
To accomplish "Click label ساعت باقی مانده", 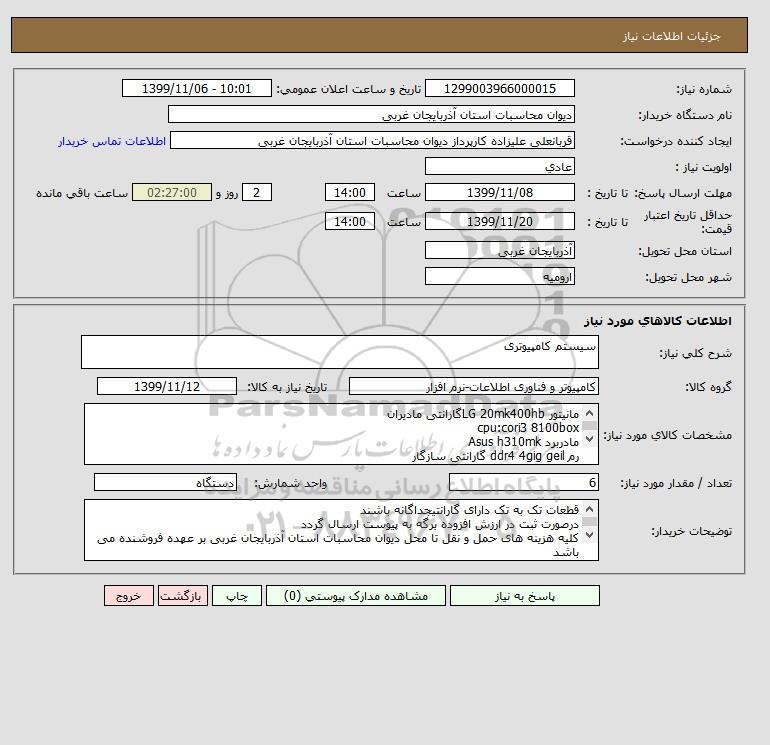I will 82,193.
